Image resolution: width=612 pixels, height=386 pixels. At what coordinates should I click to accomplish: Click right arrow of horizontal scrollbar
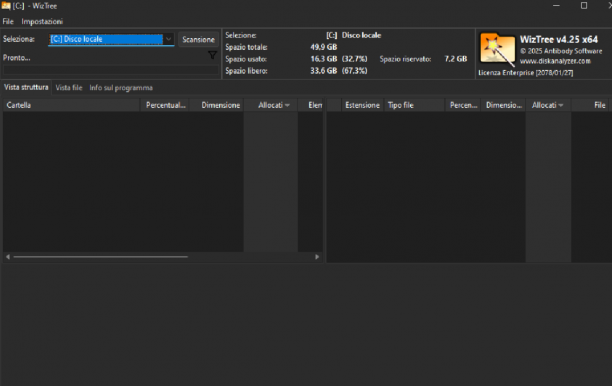pyautogui.click(x=317, y=257)
